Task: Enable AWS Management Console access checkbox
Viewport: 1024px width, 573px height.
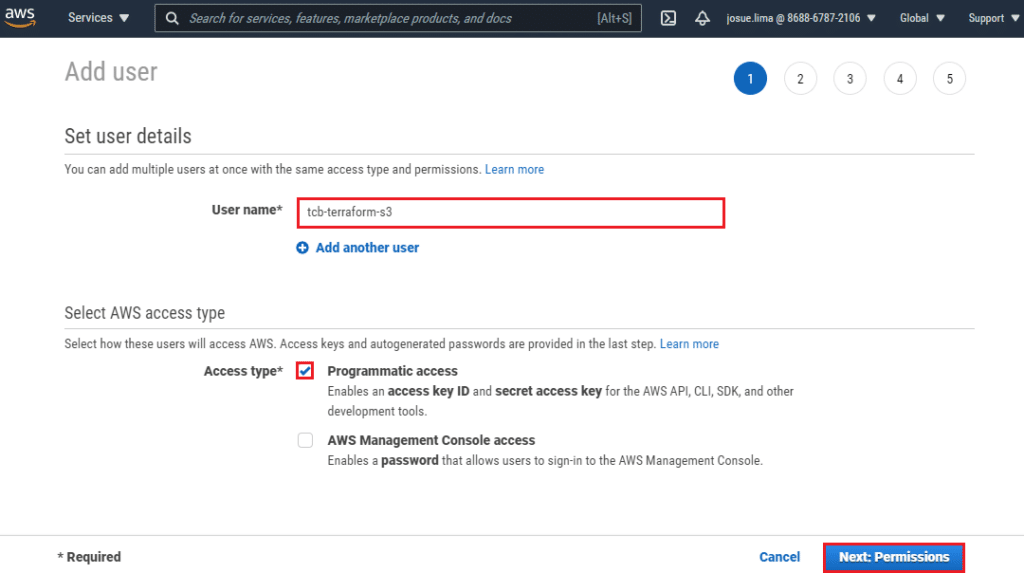Action: [x=305, y=440]
